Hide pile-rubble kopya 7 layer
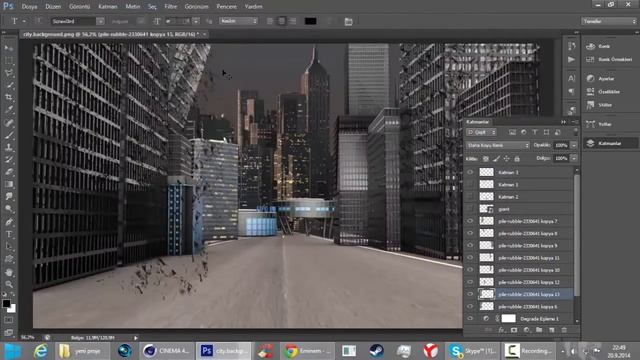The width and height of the screenshot is (640, 360). [470, 221]
